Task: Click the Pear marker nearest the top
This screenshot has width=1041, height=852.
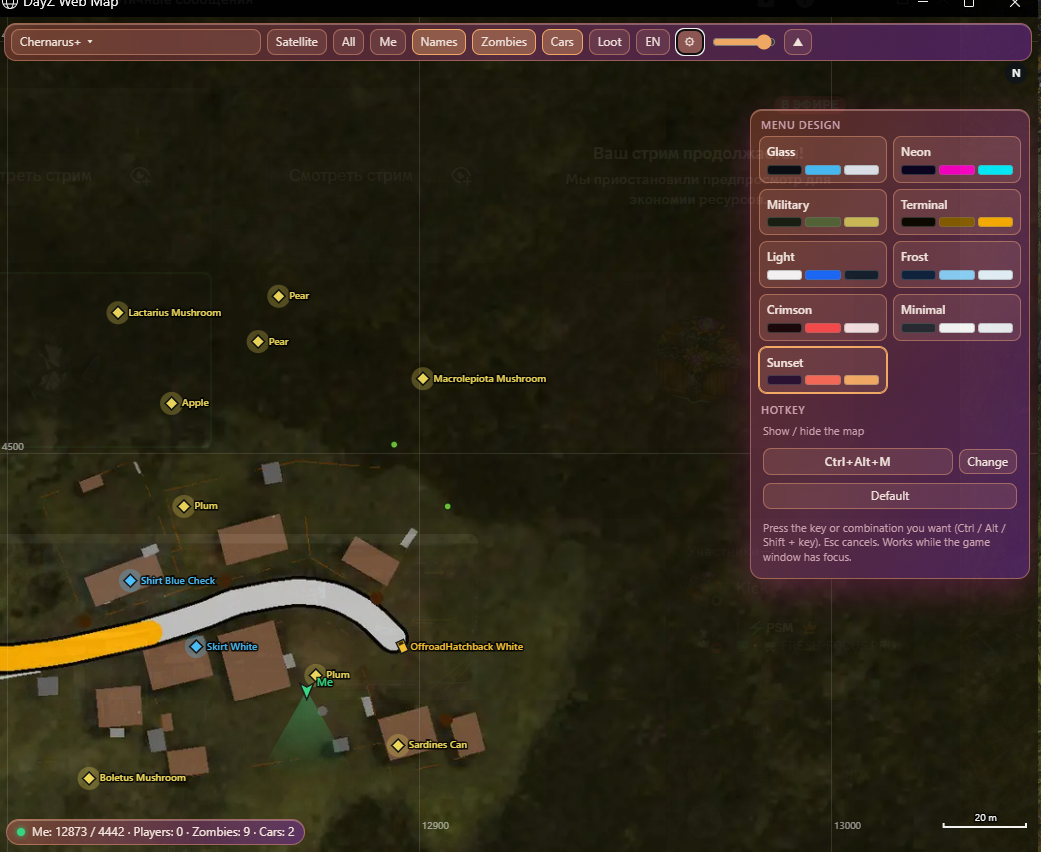Action: point(278,296)
